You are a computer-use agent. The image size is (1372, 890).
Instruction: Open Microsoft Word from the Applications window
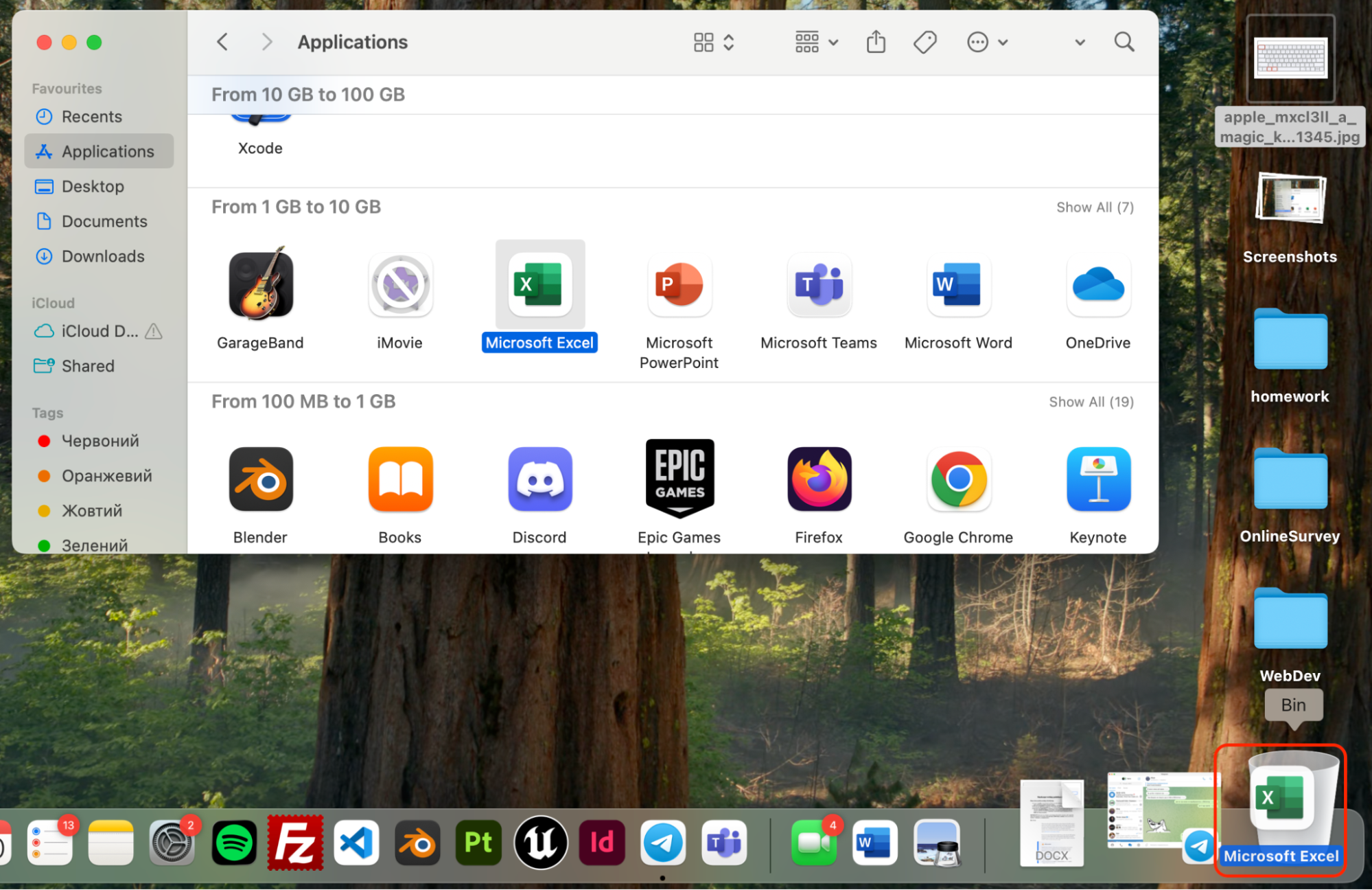pos(958,286)
